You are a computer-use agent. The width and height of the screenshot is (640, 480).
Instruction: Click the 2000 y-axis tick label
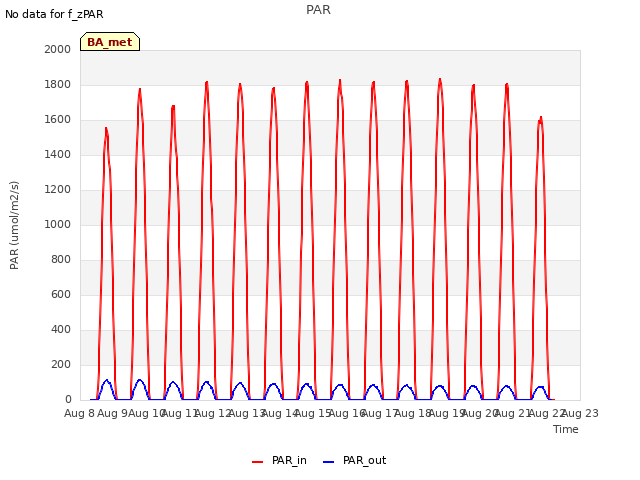pyautogui.click(x=58, y=49)
